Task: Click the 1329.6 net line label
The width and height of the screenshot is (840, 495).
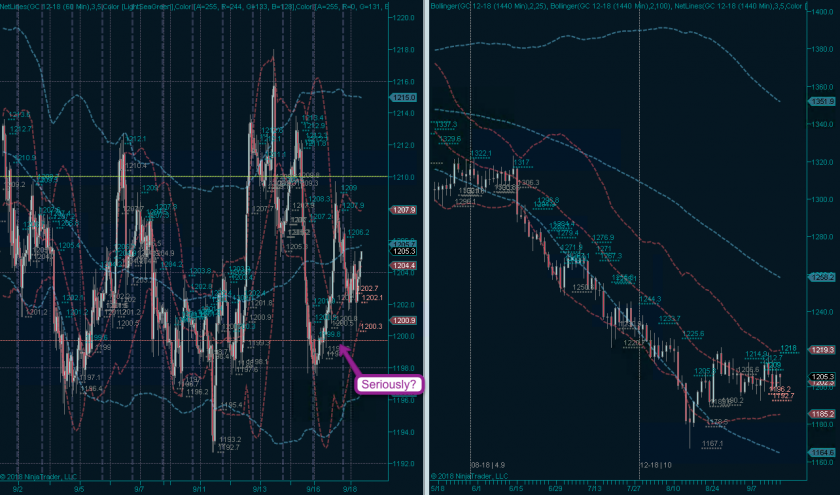Action: pyautogui.click(x=450, y=139)
